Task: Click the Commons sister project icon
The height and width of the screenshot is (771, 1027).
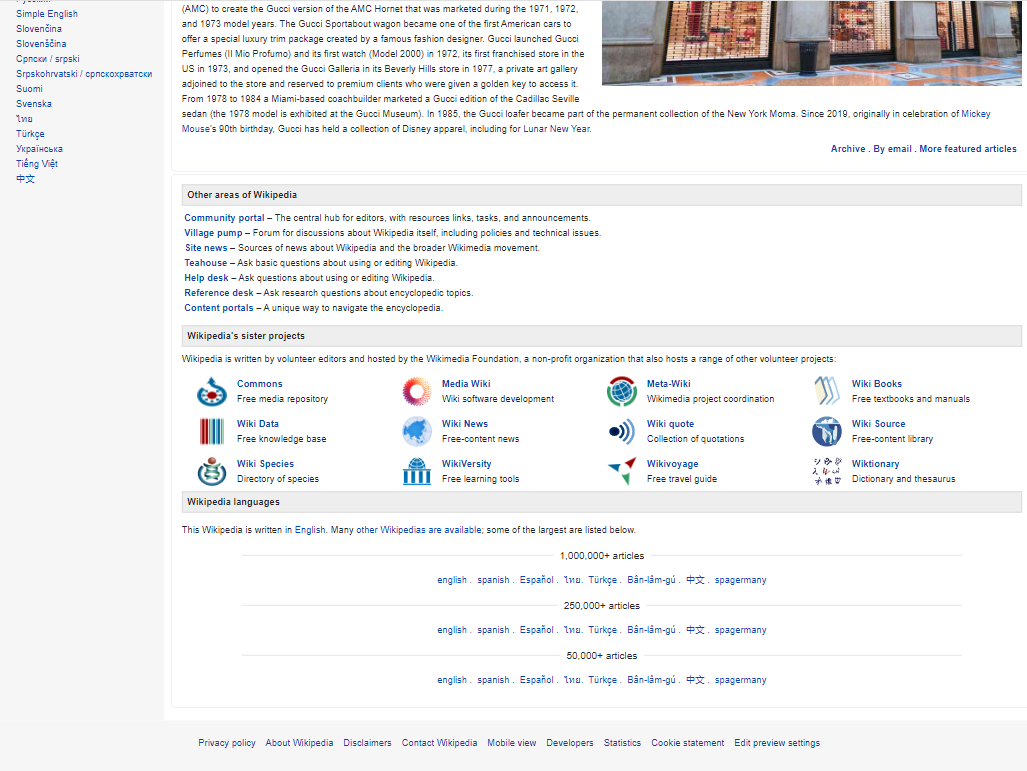Action: point(212,392)
